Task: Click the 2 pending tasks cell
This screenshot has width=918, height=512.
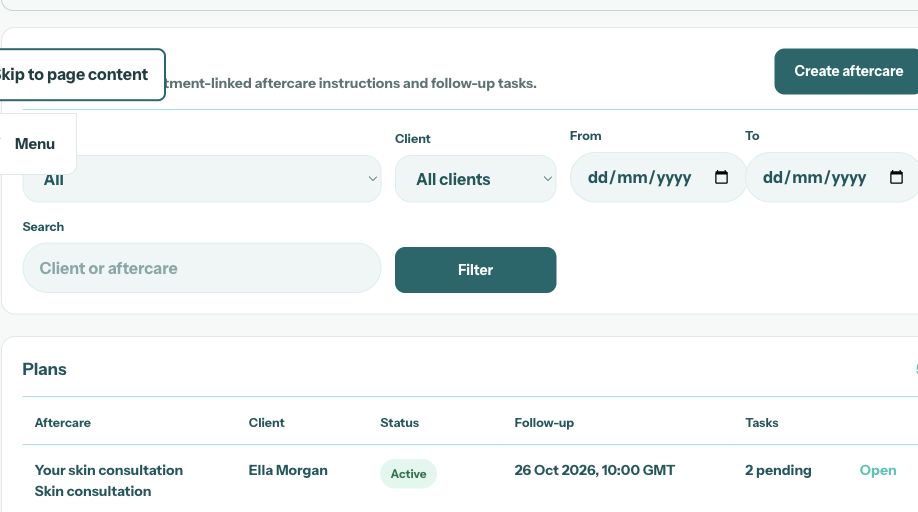Action: point(778,470)
